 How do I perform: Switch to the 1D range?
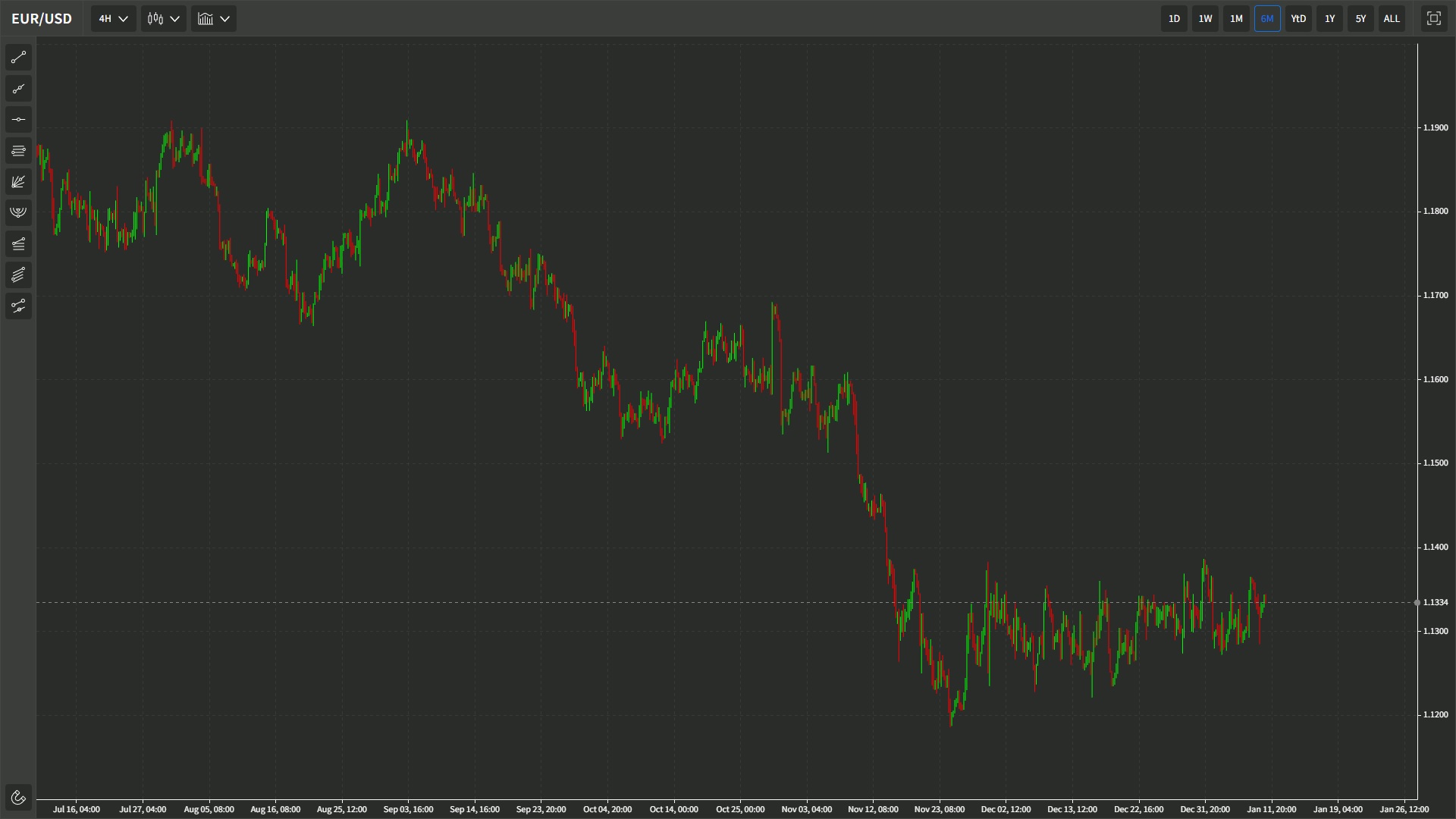point(1174,19)
